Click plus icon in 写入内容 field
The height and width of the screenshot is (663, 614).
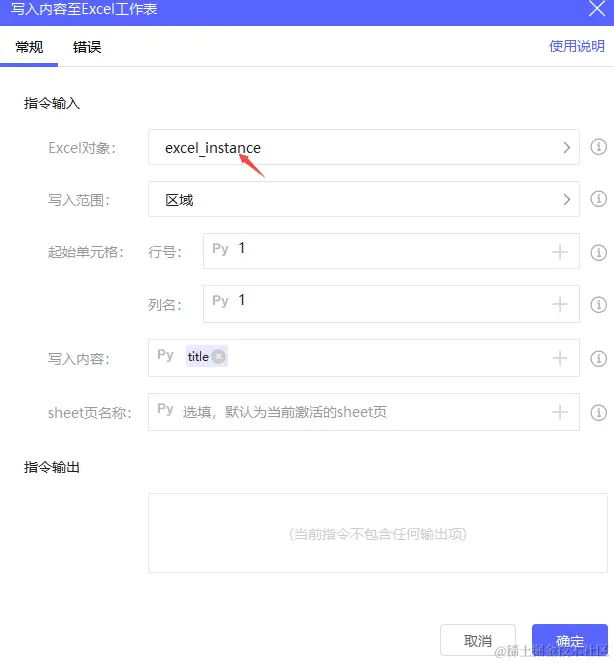point(560,358)
